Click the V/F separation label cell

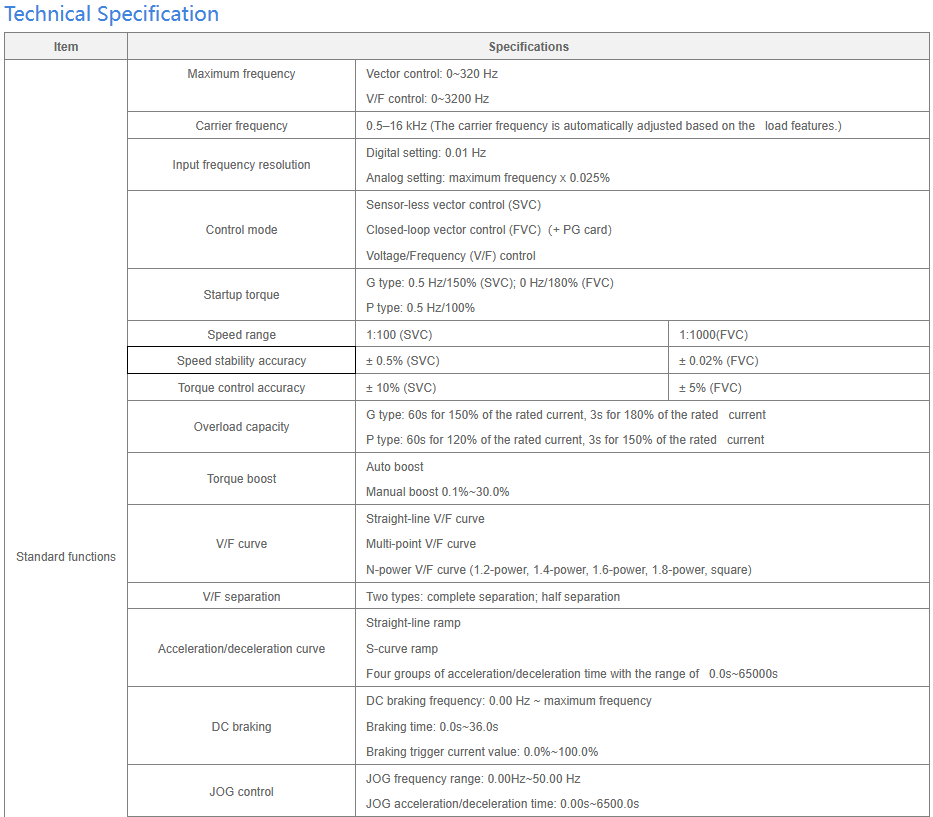coord(241,597)
